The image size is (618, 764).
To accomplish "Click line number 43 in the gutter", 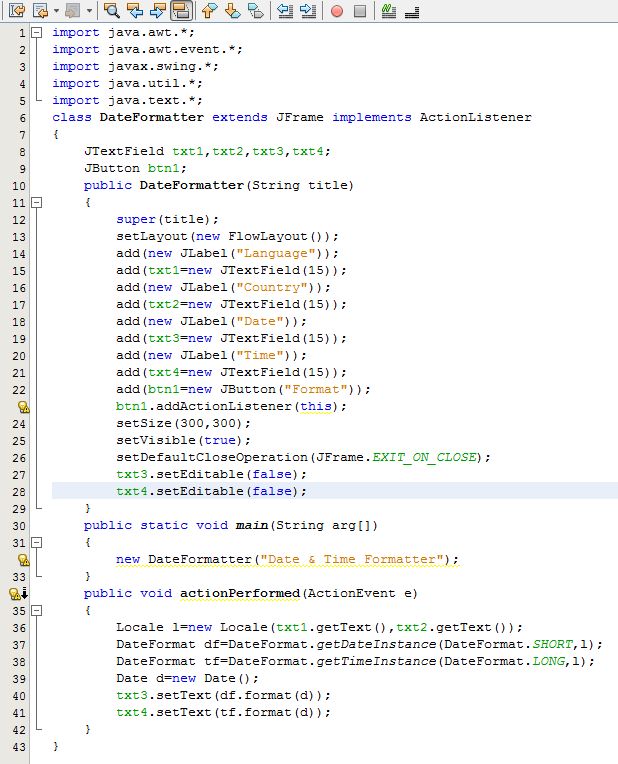I will 19,747.
